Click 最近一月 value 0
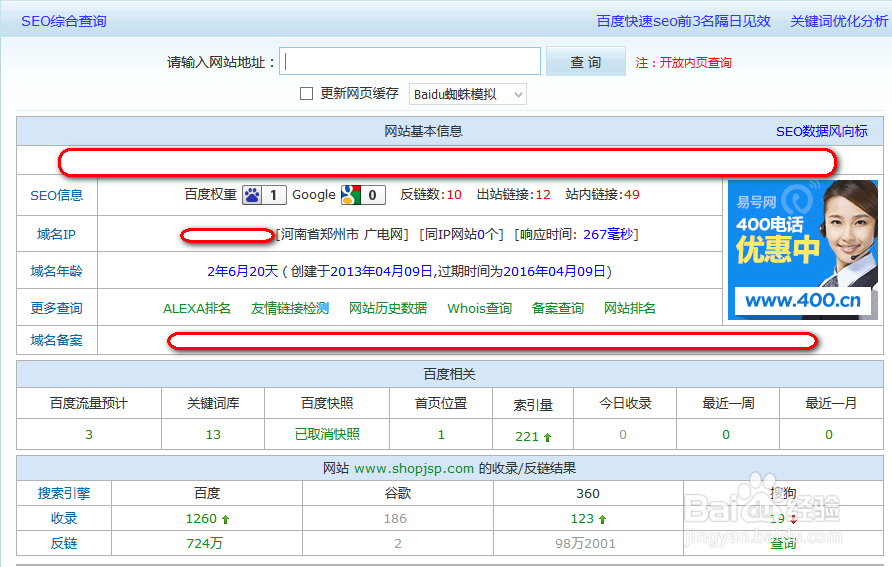This screenshot has height=567, width=892. [829, 434]
